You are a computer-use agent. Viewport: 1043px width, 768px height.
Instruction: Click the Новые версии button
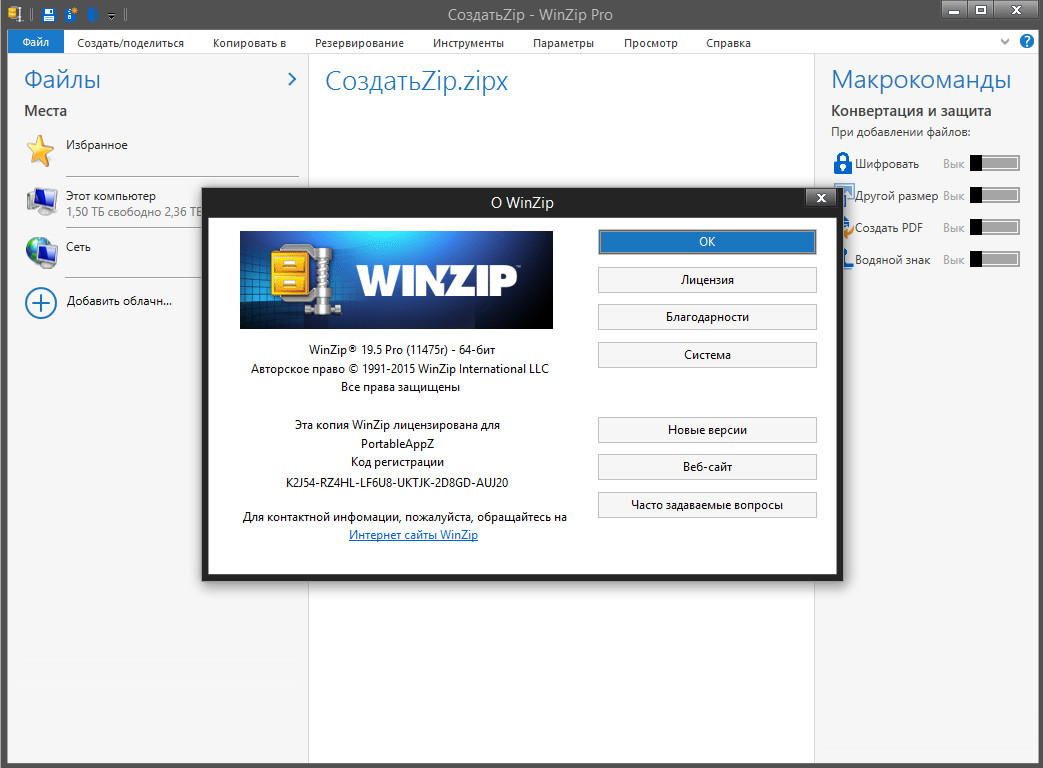[707, 430]
